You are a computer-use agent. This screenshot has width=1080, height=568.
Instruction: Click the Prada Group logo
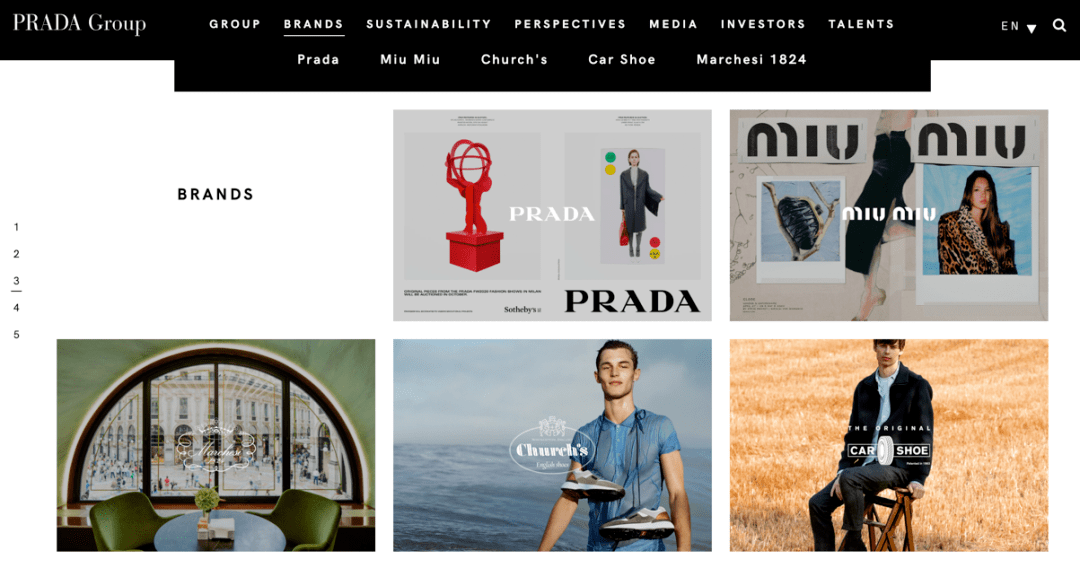[x=79, y=23]
